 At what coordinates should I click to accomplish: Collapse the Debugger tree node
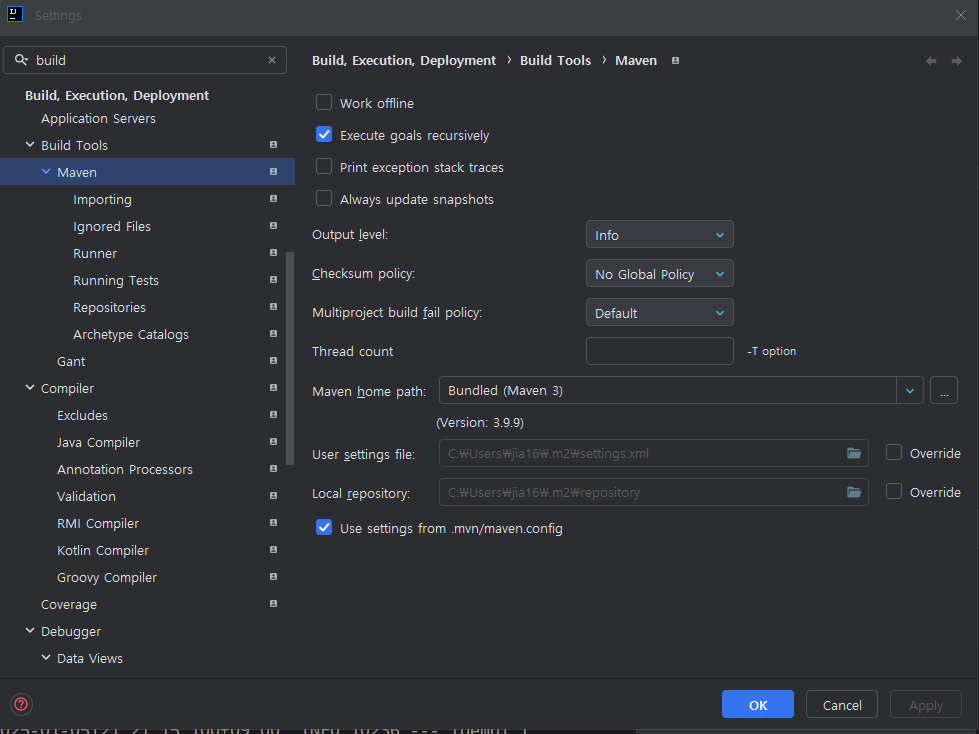[x=30, y=631]
